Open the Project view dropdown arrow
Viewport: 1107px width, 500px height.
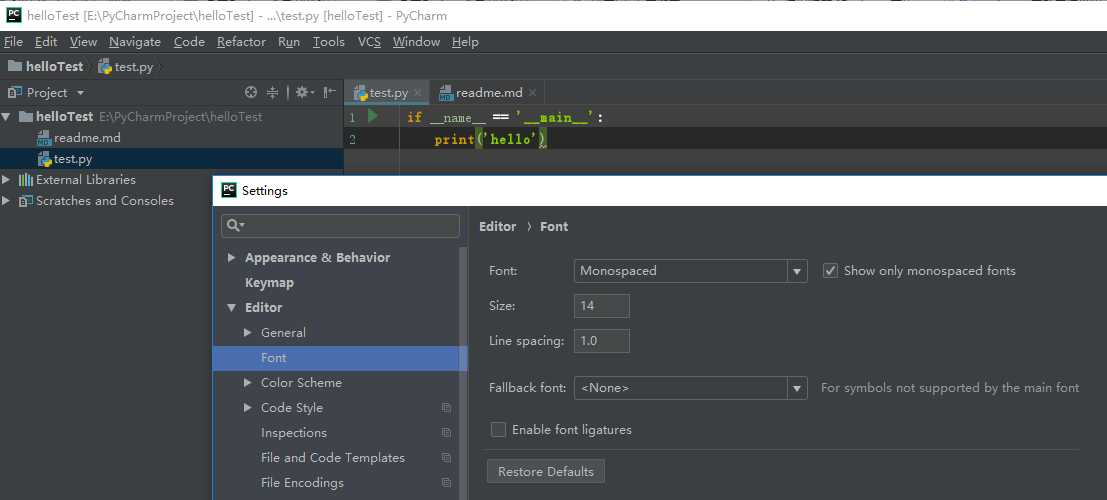pos(80,93)
